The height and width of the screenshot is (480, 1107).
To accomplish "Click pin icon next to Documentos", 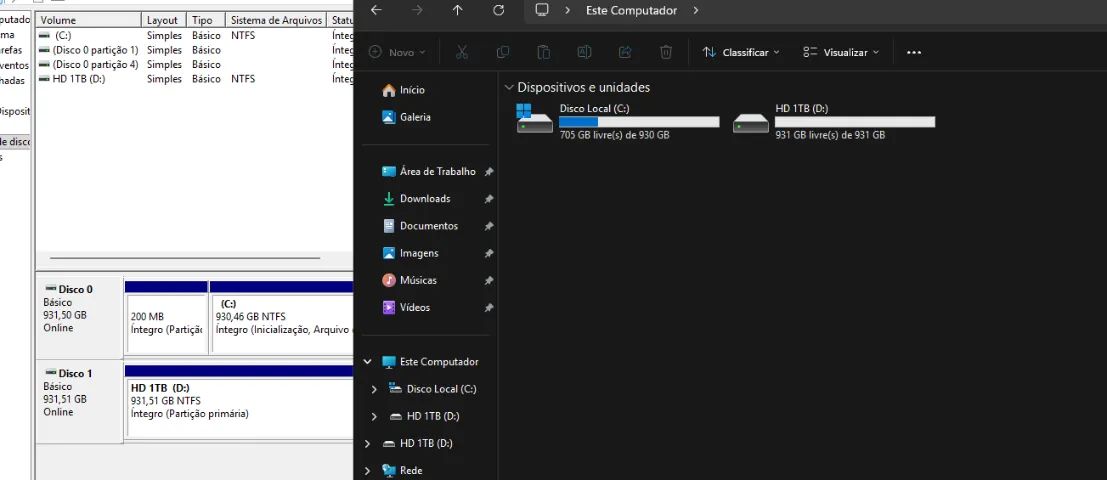I will point(489,226).
